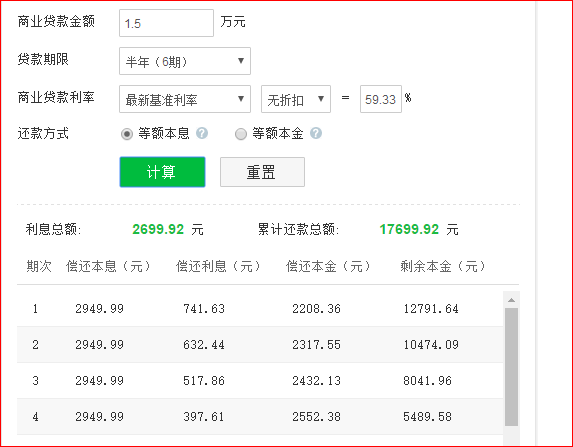Focus the 59.33 interest rate field

(x=381, y=99)
